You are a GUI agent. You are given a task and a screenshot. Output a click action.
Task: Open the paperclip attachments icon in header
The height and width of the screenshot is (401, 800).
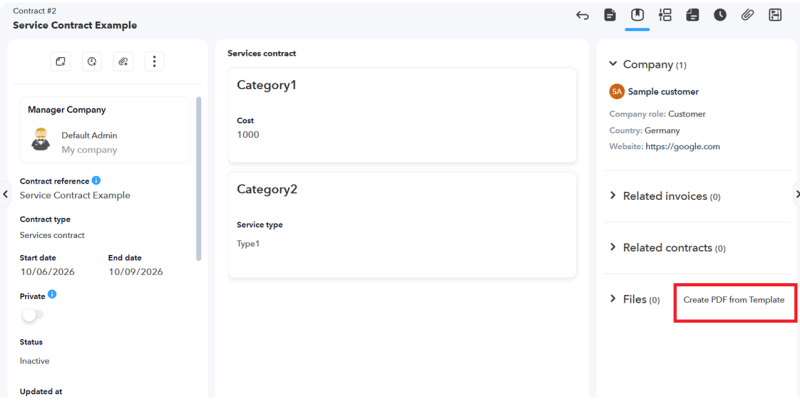pos(747,15)
